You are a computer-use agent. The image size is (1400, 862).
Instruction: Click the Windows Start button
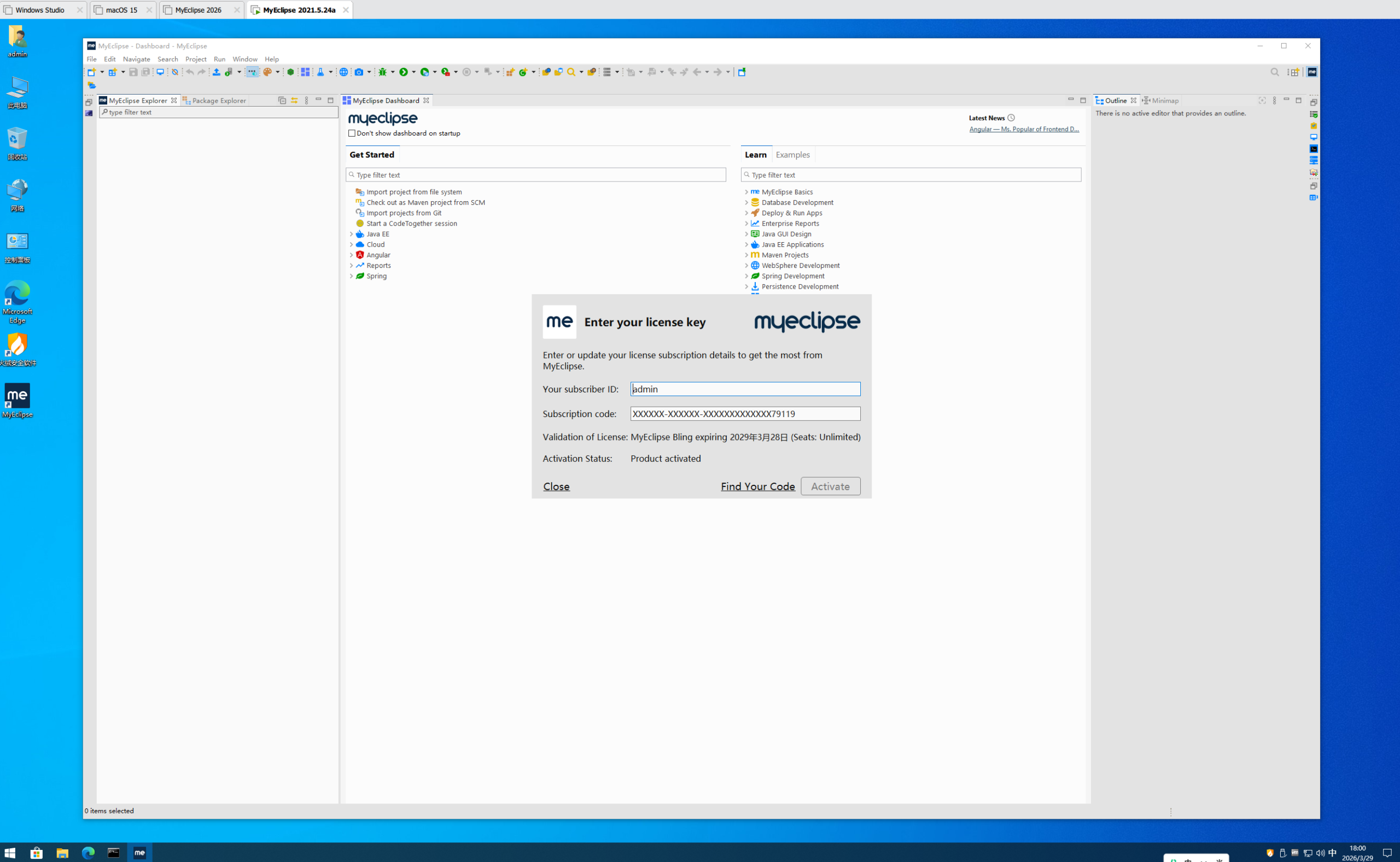[x=10, y=852]
